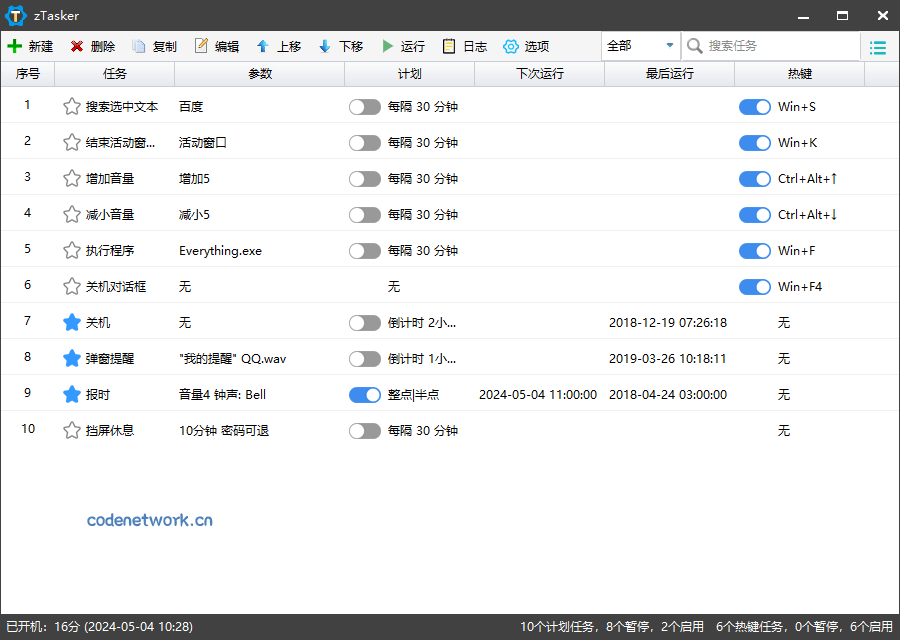The width and height of the screenshot is (900, 640).
Task: Star the 搜索选中文本 task as favorite
Action: point(71,106)
